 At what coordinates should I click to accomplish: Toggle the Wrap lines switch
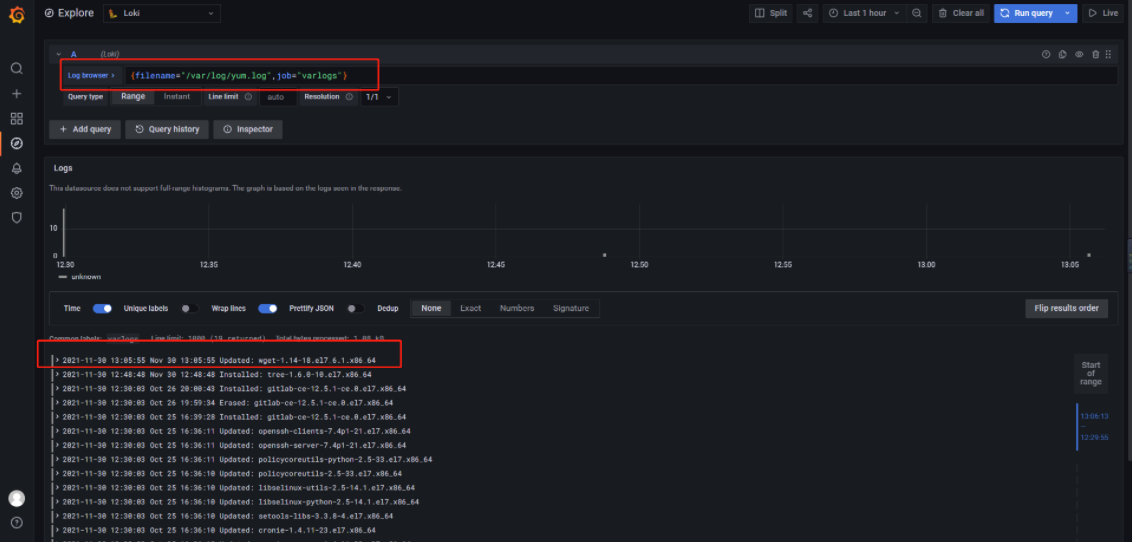(268, 308)
